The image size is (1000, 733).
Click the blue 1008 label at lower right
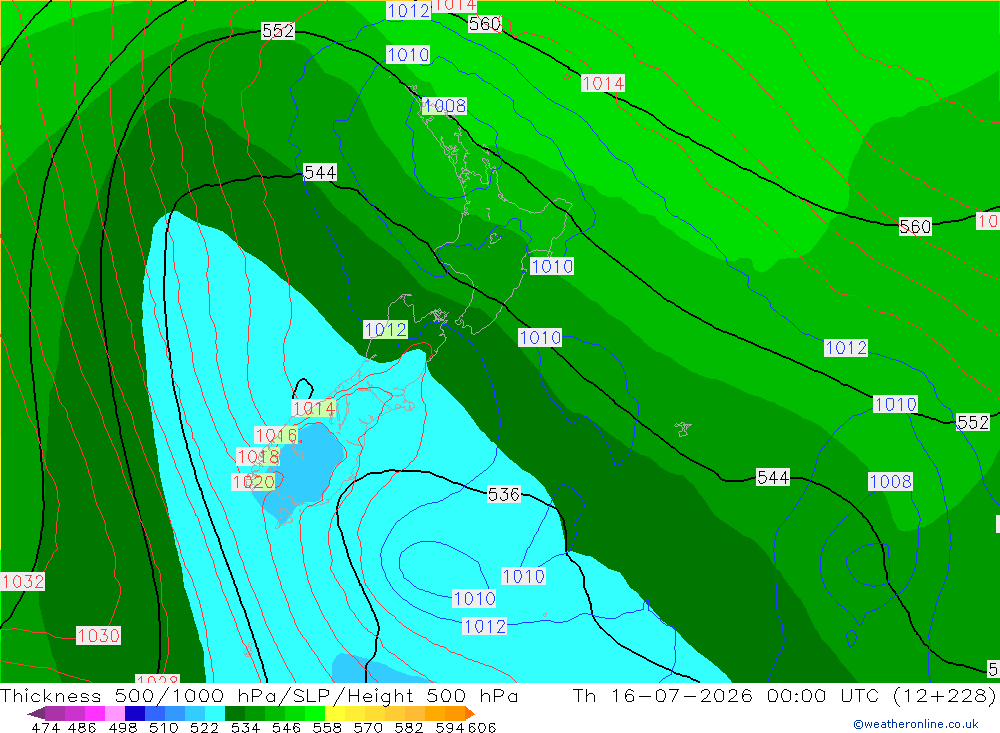890,482
